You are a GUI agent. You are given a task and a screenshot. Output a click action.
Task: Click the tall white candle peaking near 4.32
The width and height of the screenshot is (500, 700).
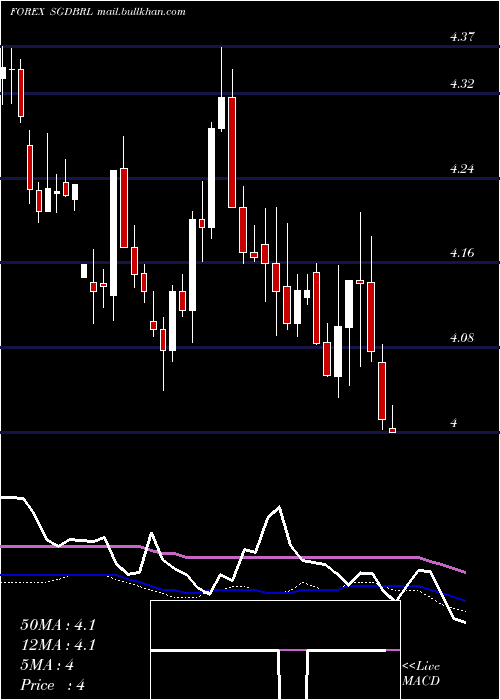(221, 113)
